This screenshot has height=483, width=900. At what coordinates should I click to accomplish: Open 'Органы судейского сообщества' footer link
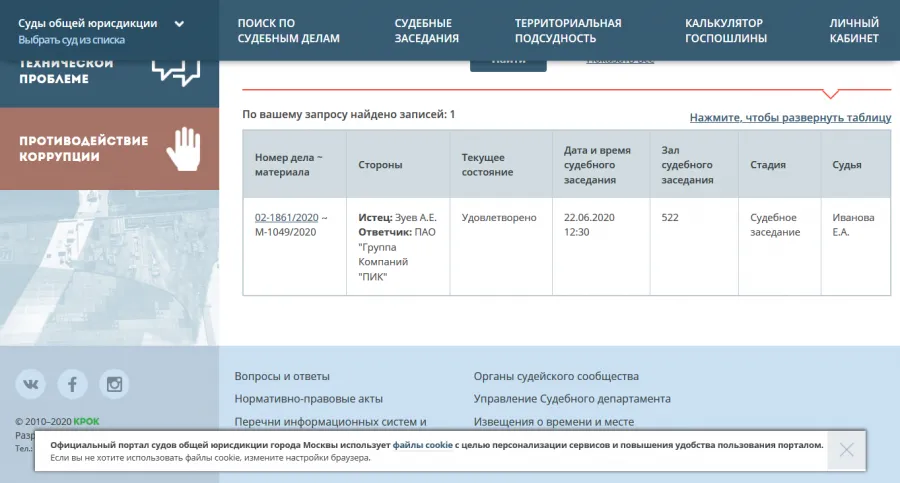[x=556, y=376]
